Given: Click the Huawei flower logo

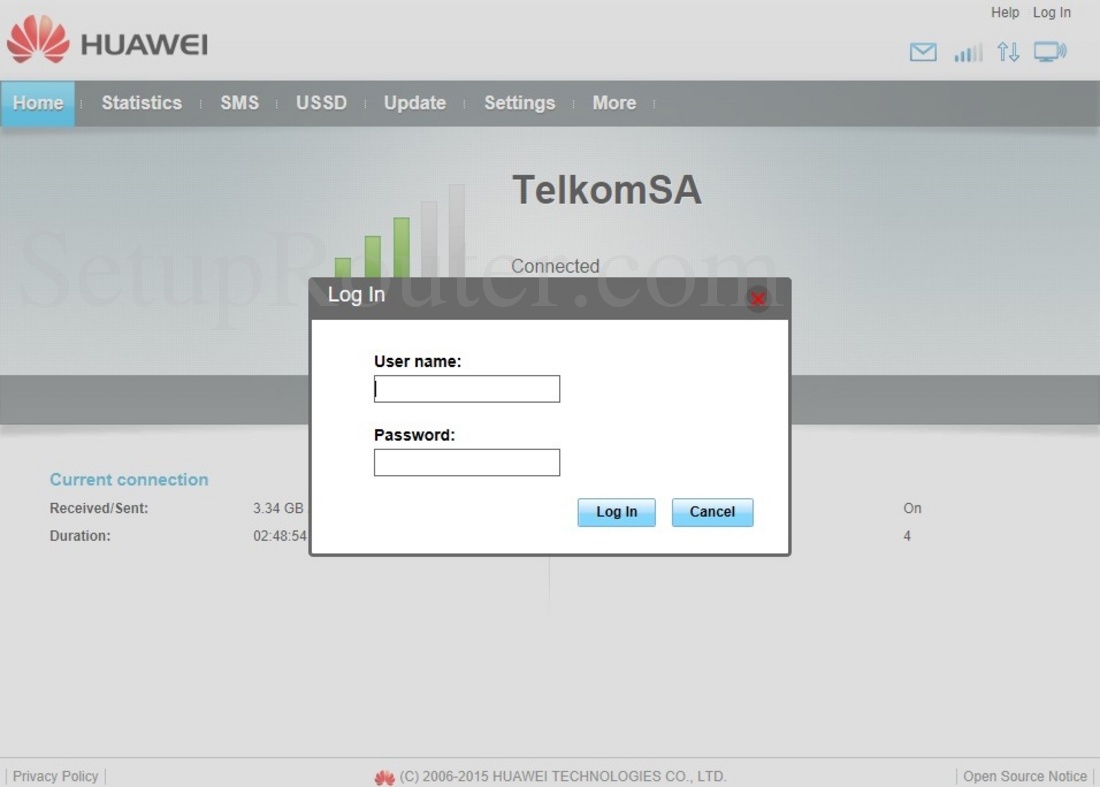Looking at the screenshot, I should click(38, 39).
